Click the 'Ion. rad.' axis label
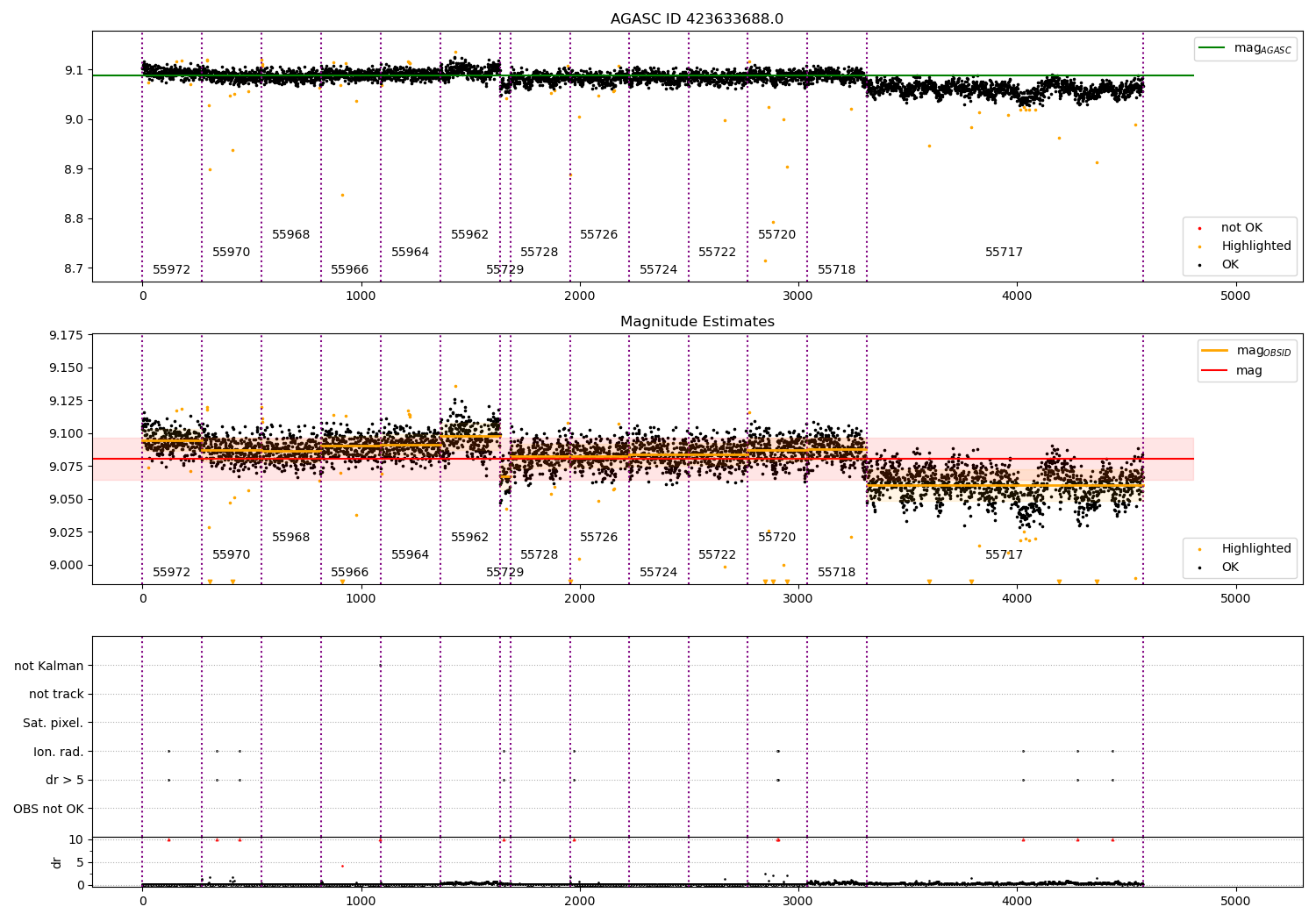Image resolution: width=1316 pixels, height=921 pixels. click(59, 752)
